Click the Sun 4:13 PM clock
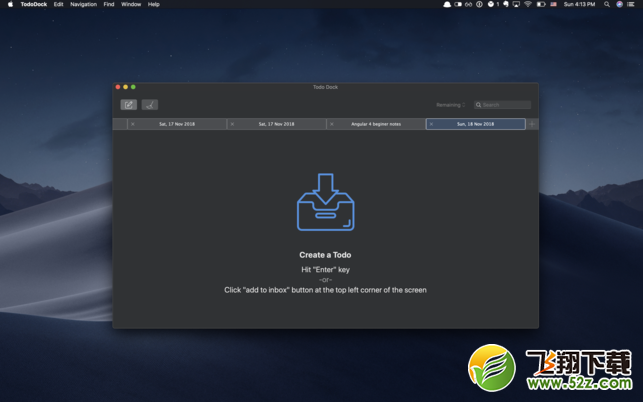The width and height of the screenshot is (643, 402). [579, 4]
